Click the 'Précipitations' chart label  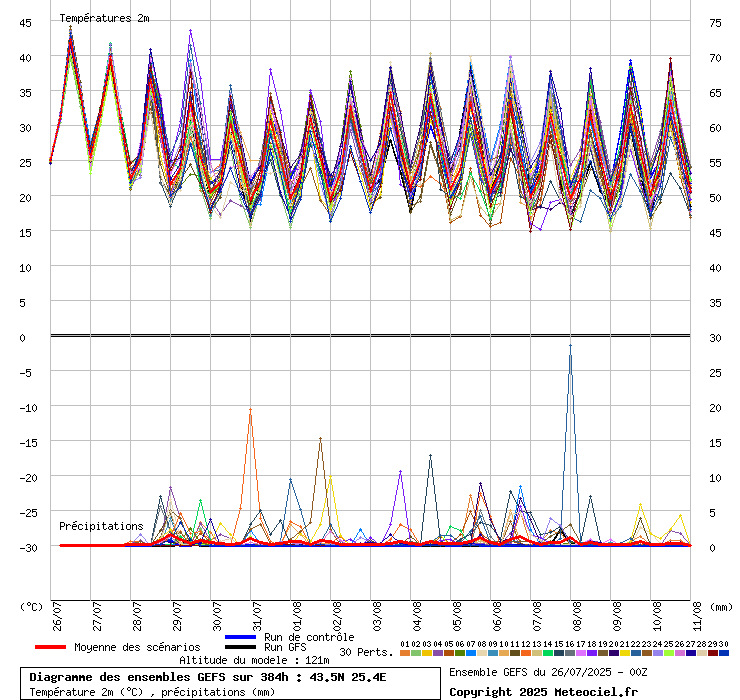click(101, 526)
